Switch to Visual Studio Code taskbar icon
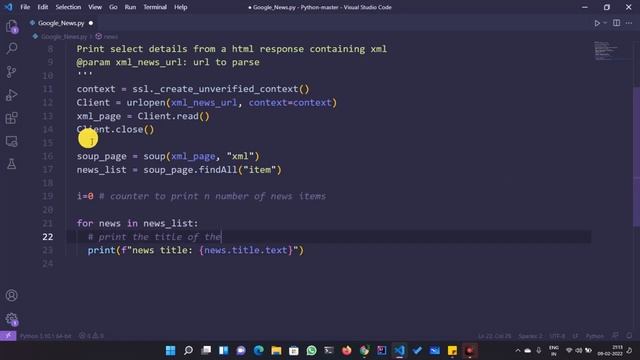The image size is (640, 360). coord(399,351)
